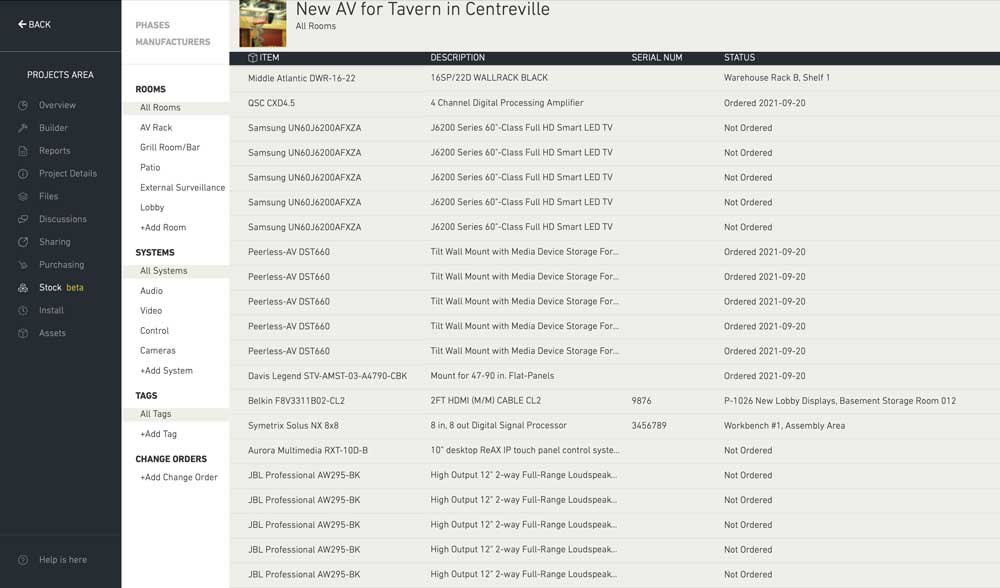Click the Project Details info icon
This screenshot has height=588, width=1000.
pyautogui.click(x=23, y=173)
